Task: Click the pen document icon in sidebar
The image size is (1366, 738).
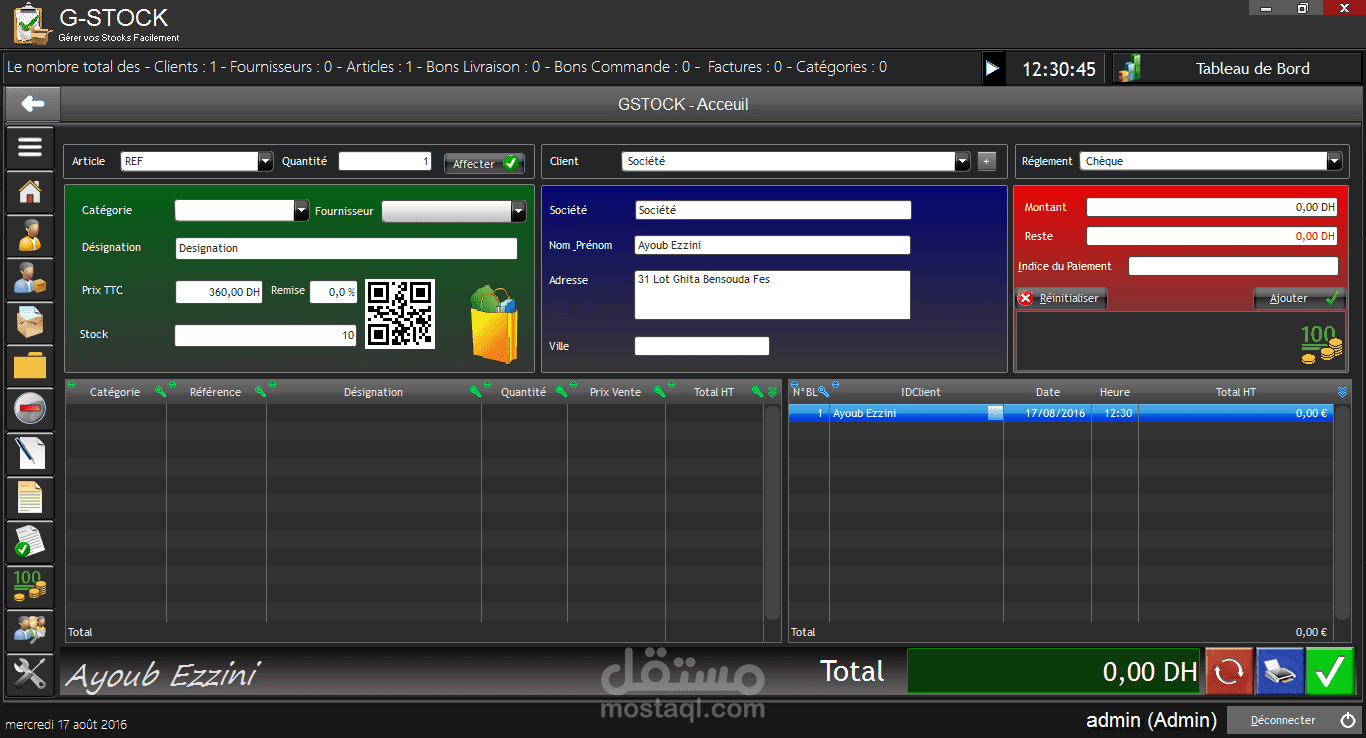Action: click(29, 453)
